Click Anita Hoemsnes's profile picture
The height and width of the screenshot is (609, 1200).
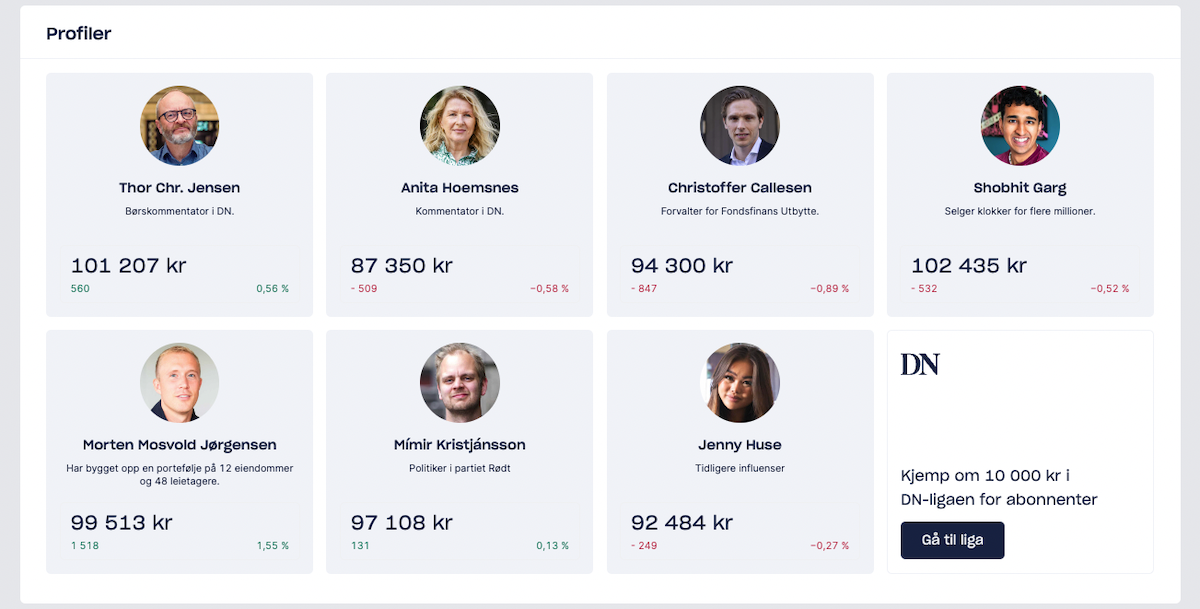[459, 125]
